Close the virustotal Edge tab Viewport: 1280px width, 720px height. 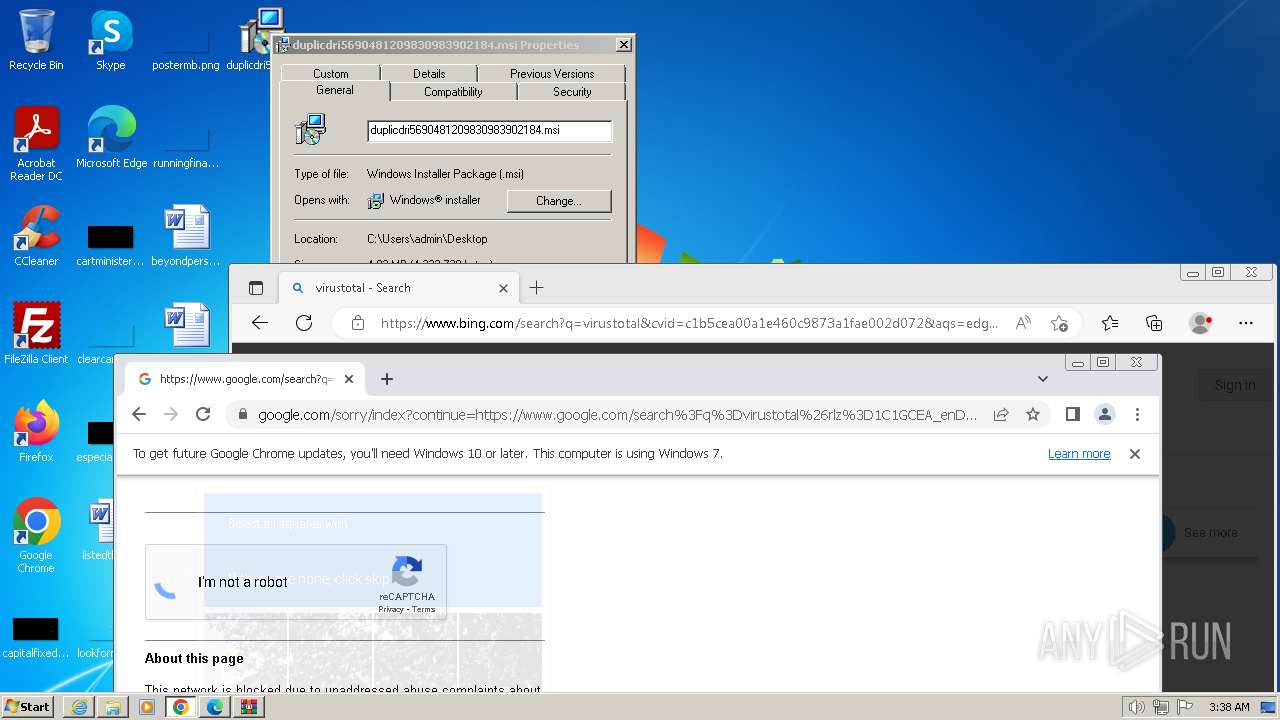(x=503, y=288)
